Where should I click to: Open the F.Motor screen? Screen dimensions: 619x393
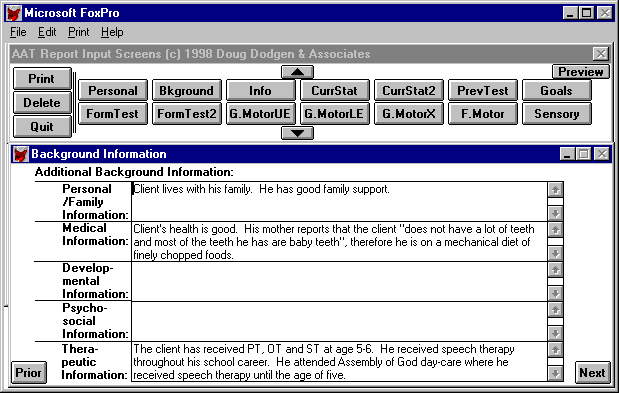[483, 114]
